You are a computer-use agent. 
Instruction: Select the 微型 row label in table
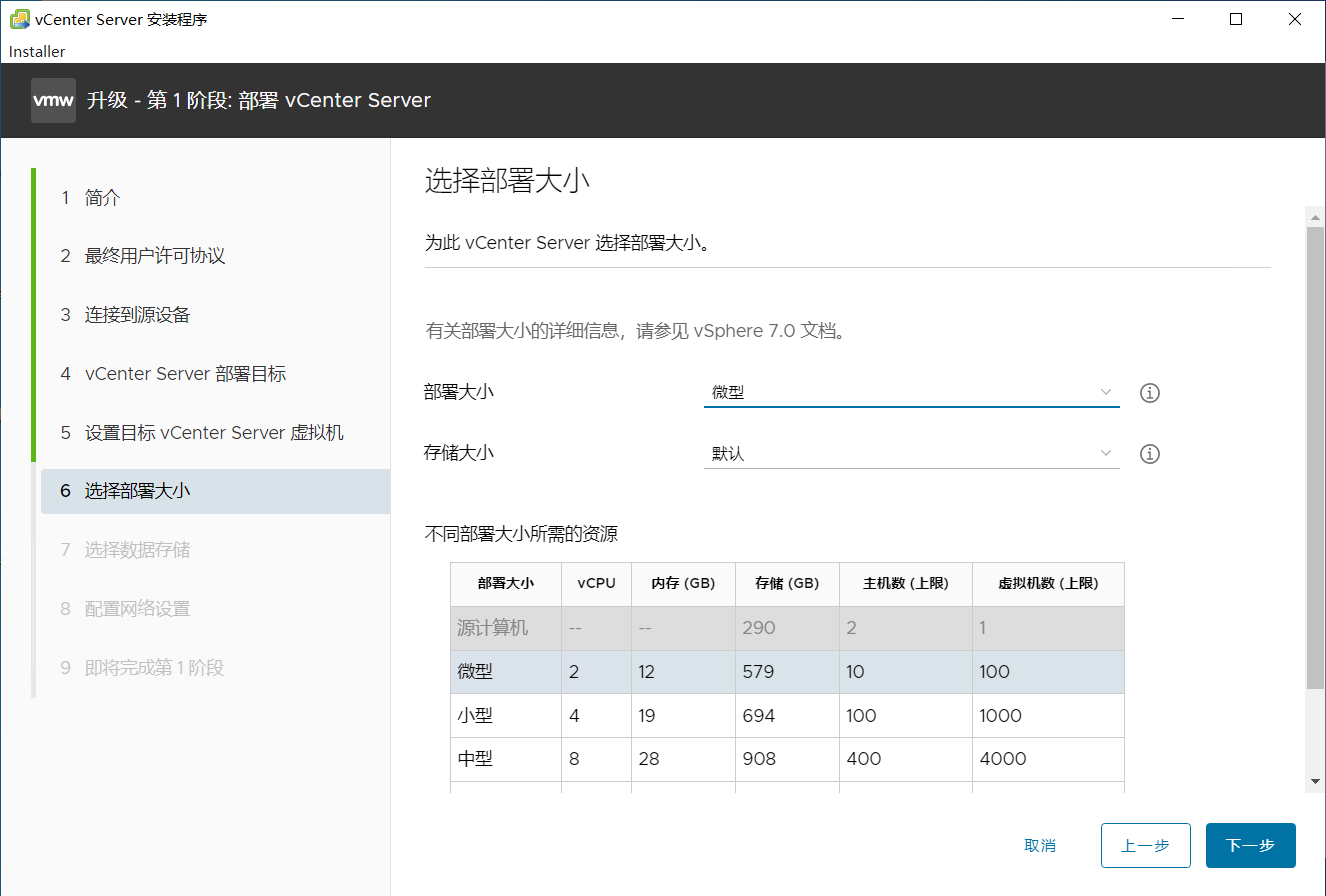(475, 672)
